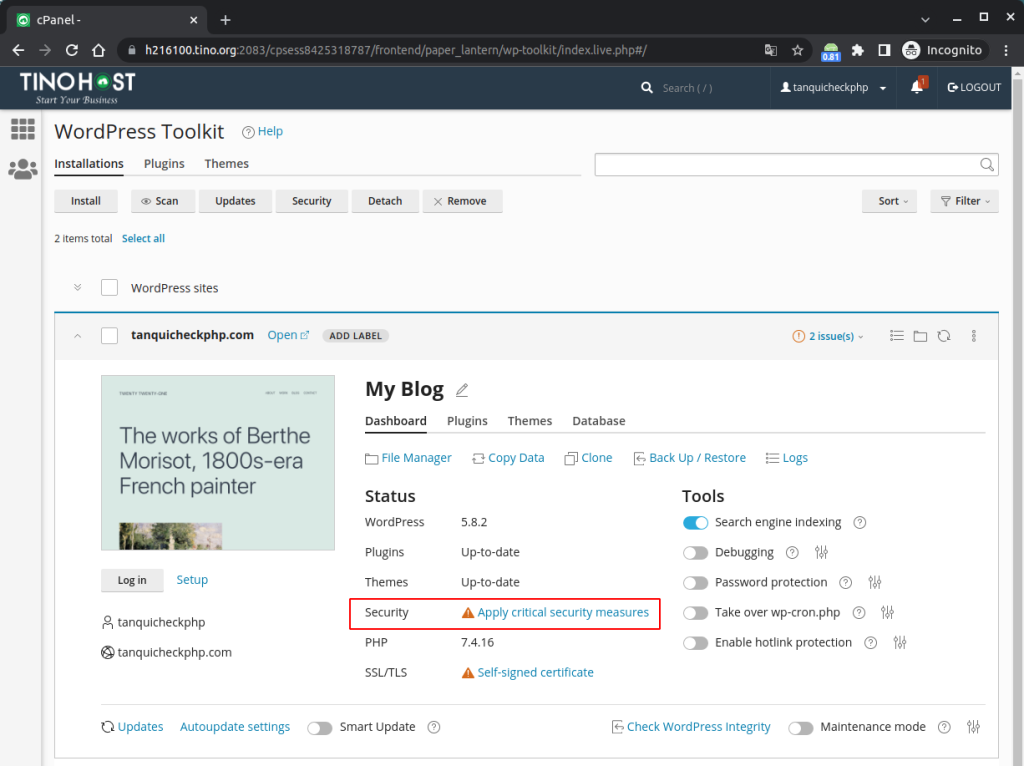Reload the page with the browser refresh icon
The image size is (1024, 766).
point(72,50)
